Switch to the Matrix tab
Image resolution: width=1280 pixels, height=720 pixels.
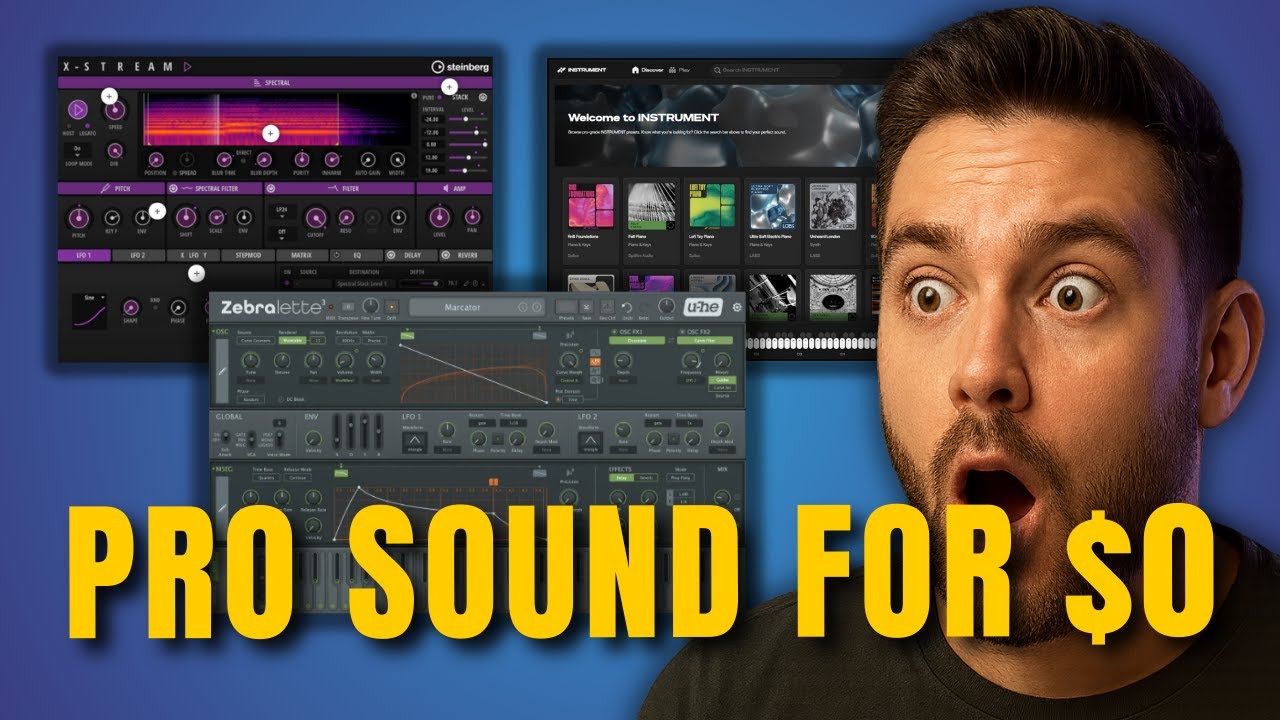coord(303,255)
